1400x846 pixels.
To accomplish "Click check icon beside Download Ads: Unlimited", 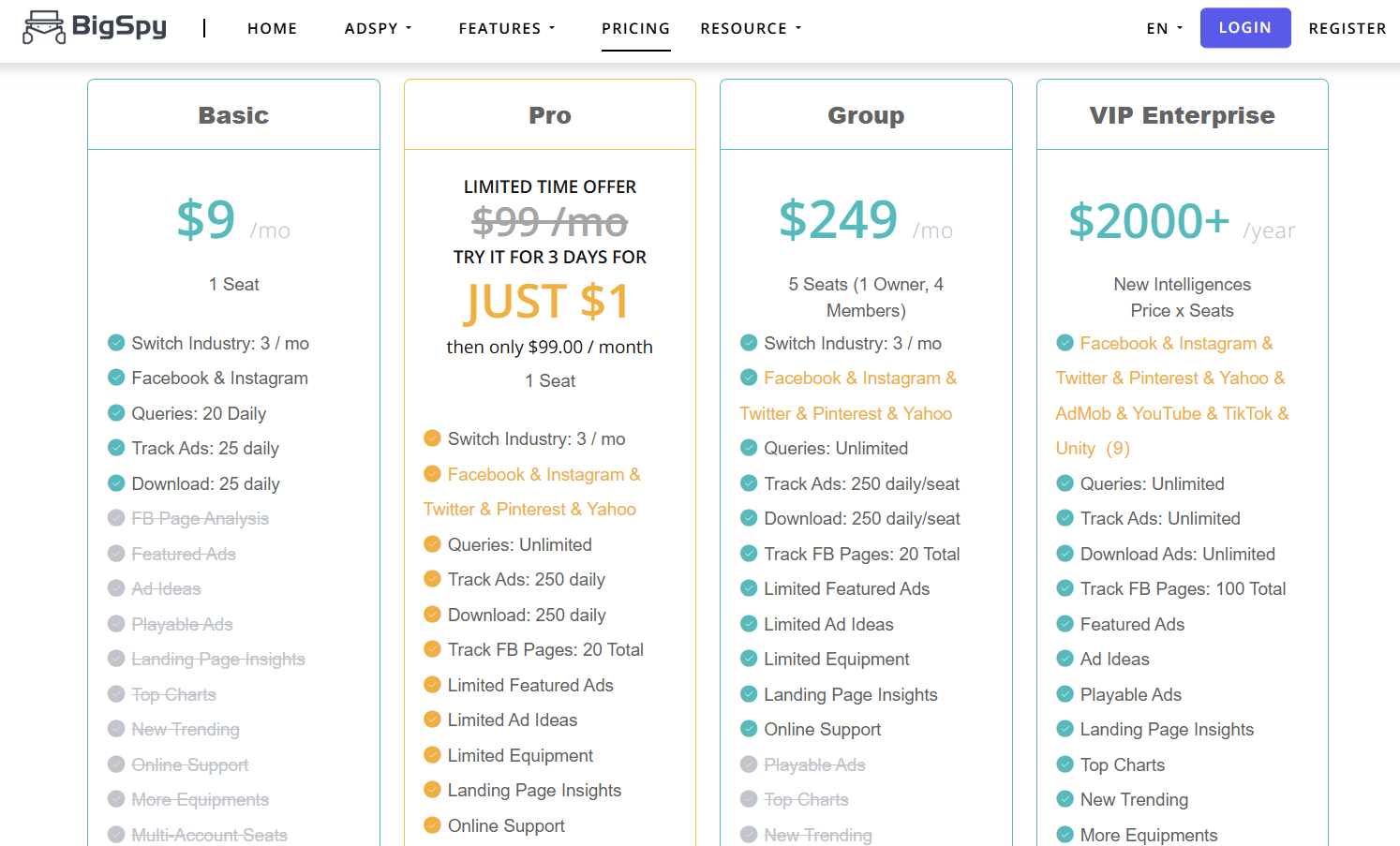I will click(x=1065, y=554).
